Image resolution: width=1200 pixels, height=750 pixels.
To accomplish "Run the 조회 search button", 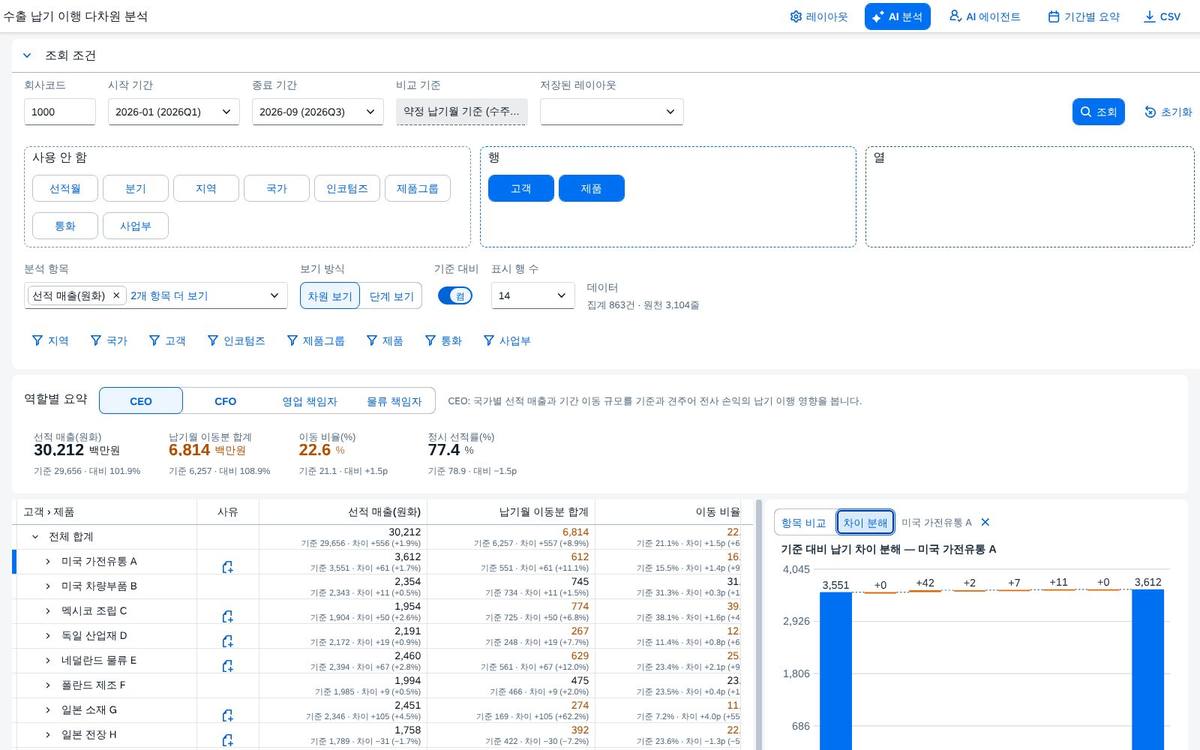I will (1099, 112).
